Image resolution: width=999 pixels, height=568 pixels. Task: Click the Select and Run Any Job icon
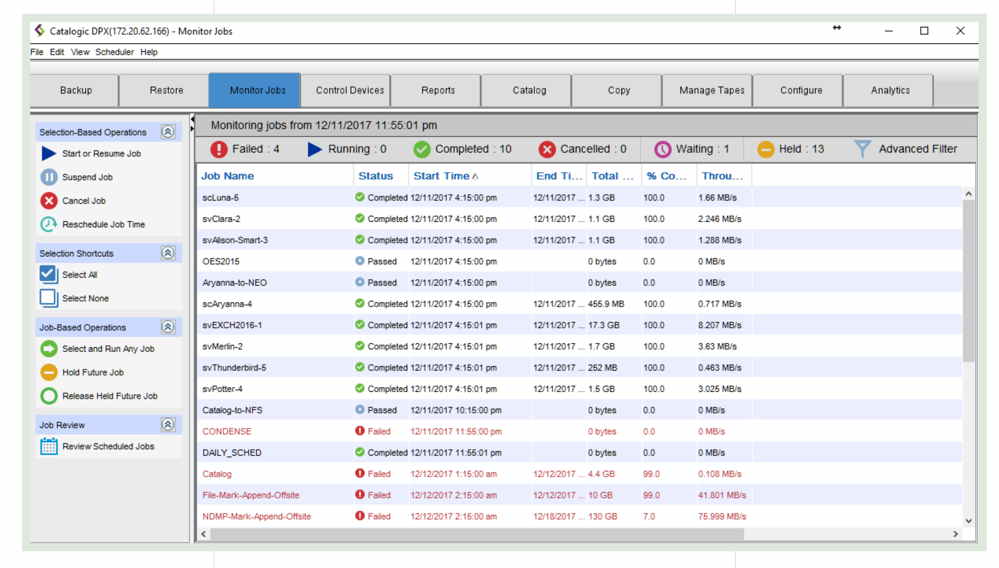48,349
